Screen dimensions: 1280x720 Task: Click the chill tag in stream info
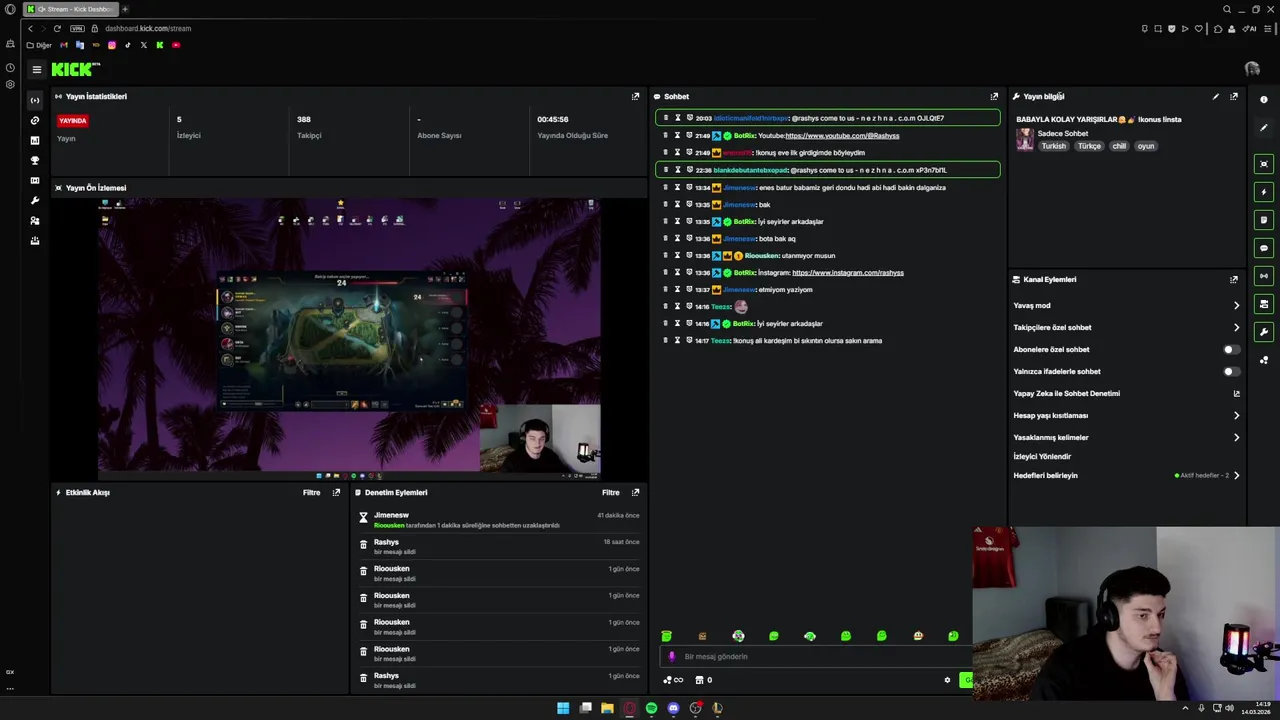pos(1119,146)
